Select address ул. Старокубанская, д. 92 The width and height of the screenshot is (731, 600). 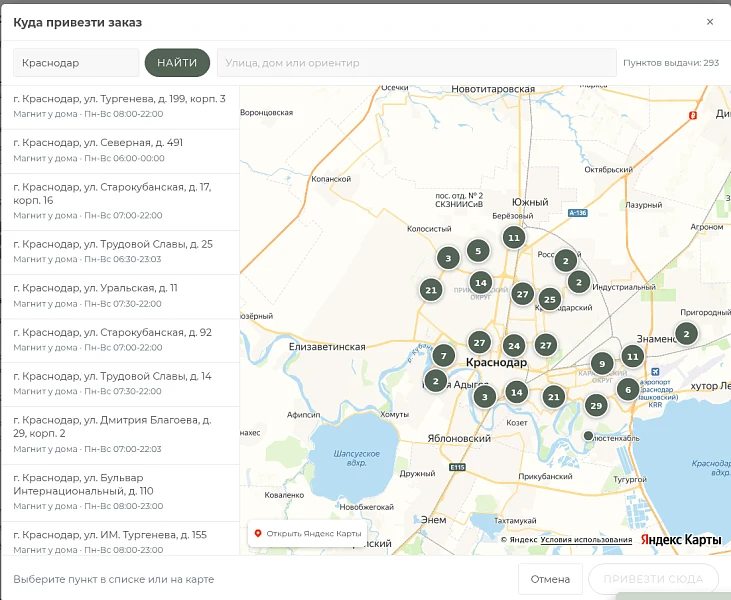pyautogui.click(x=120, y=340)
